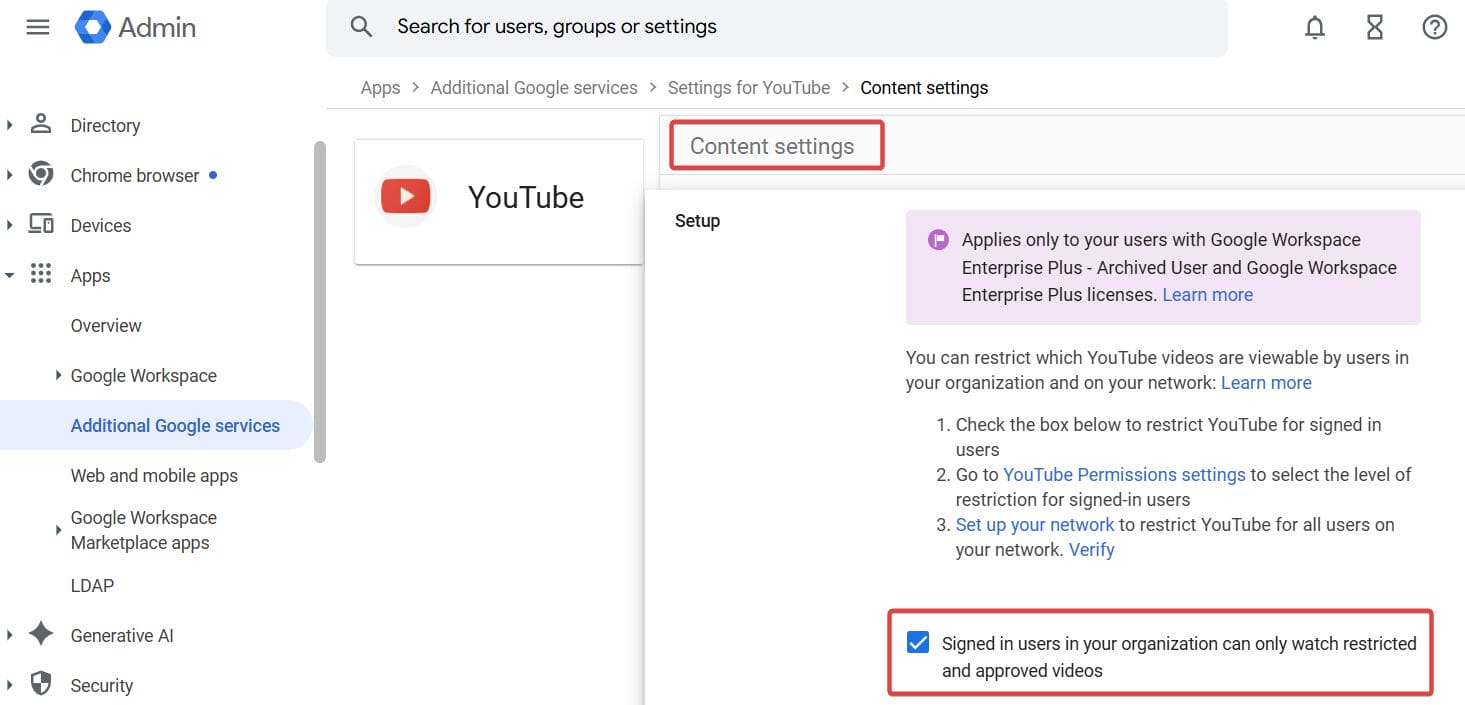Screen dimensions: 1465x705
Task: Click the Devices sidebar label
Action: (100, 226)
